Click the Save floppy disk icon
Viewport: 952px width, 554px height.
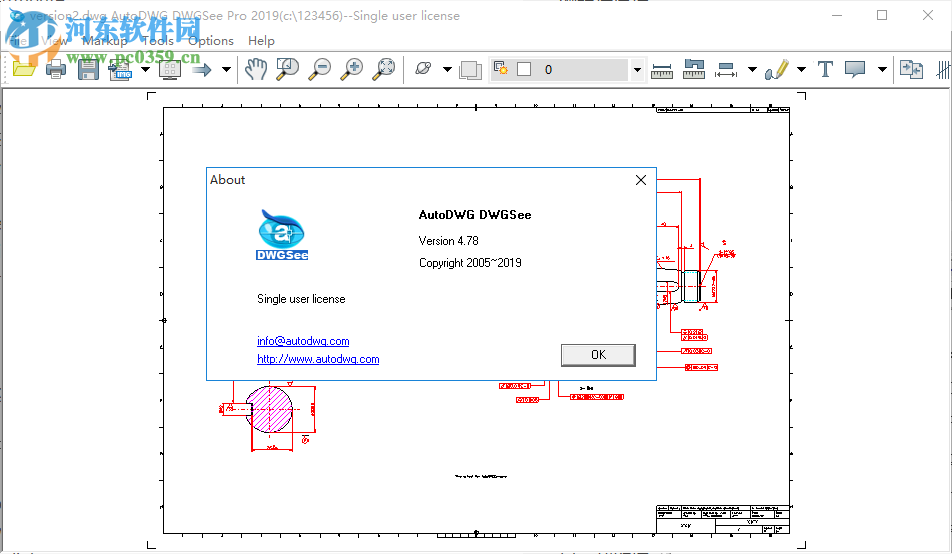coord(88,69)
